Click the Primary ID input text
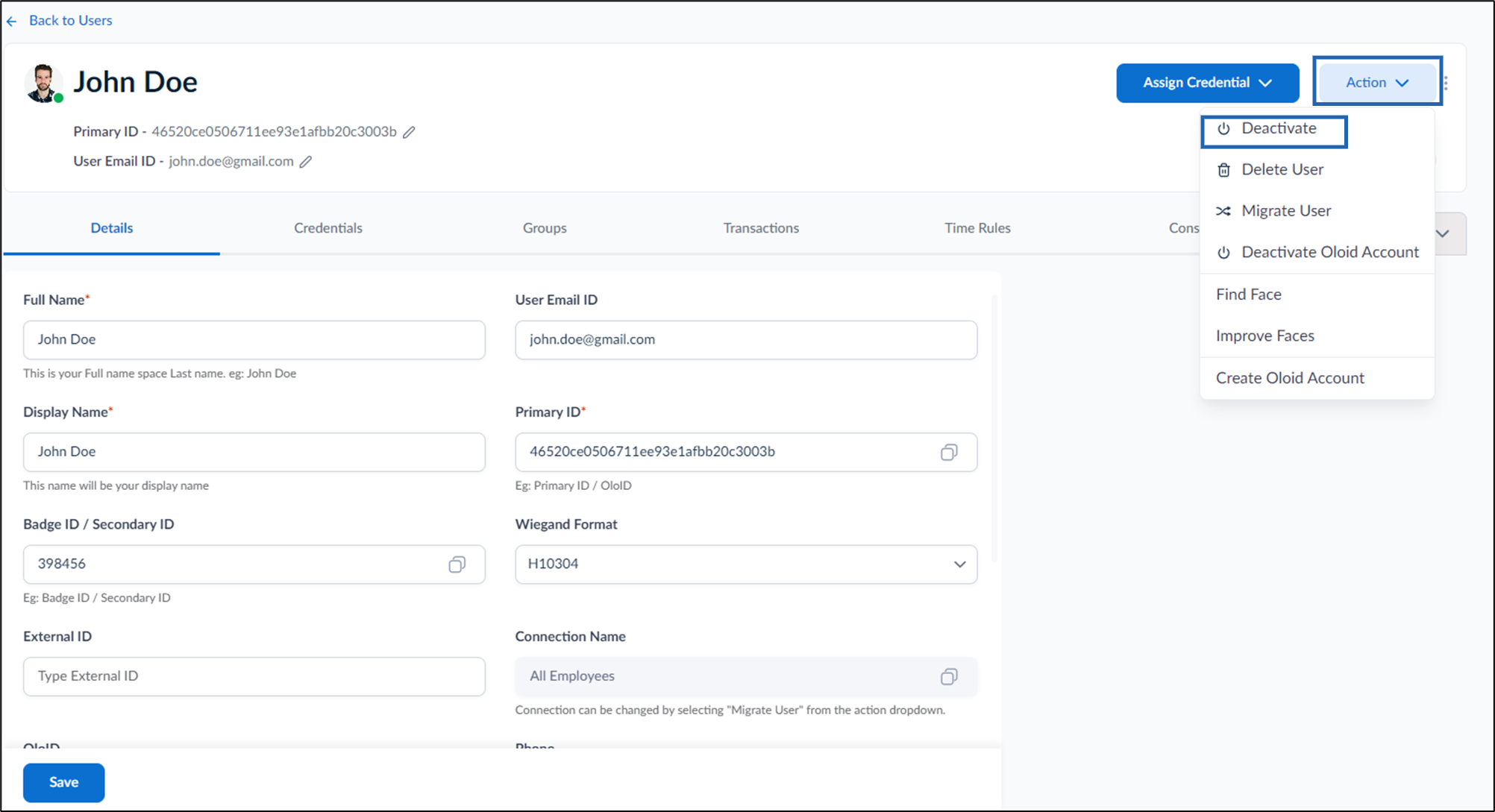 point(652,452)
